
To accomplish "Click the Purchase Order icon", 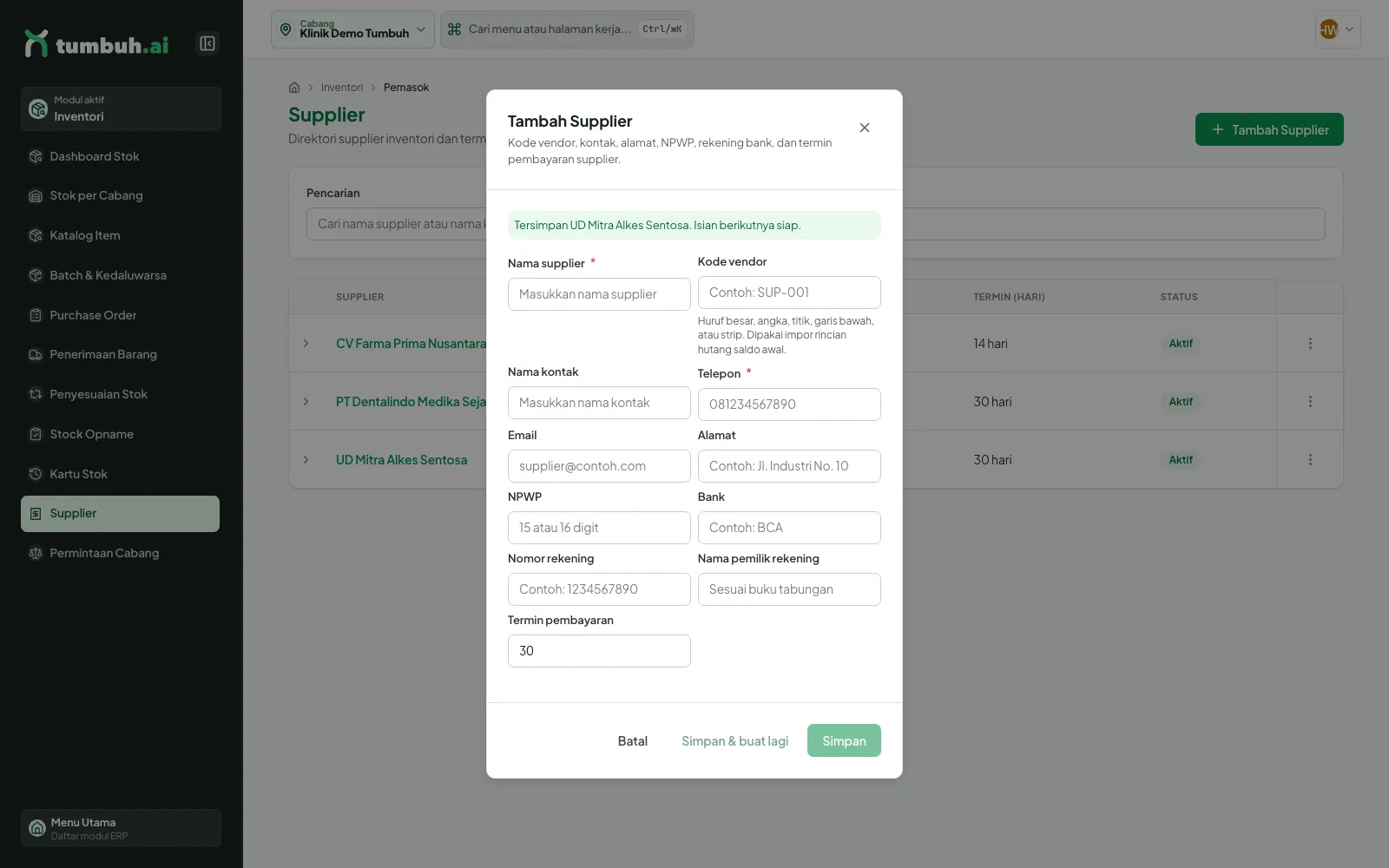I will point(36,315).
